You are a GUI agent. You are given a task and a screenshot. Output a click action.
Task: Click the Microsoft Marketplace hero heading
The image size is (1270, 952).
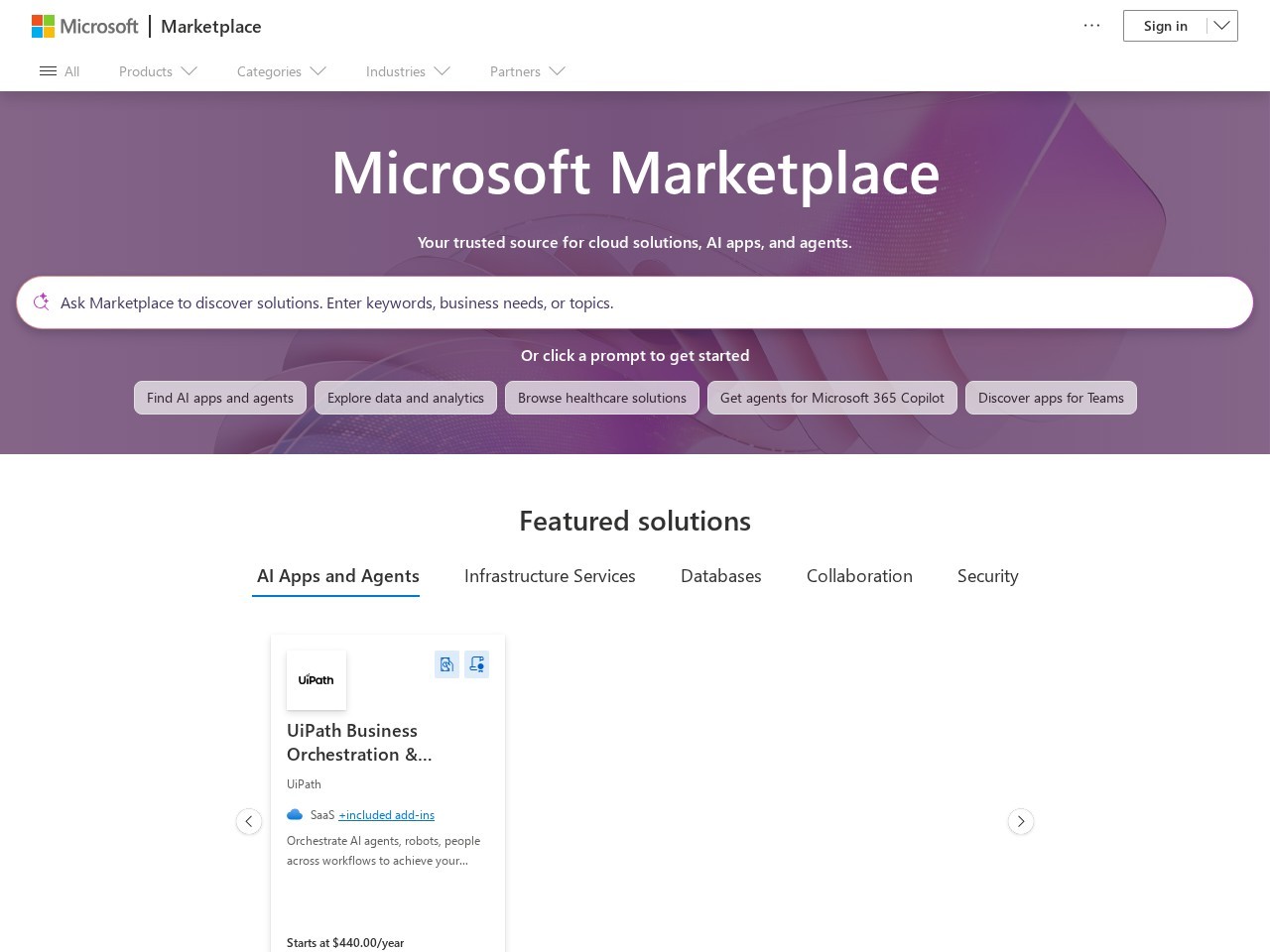pos(635,173)
